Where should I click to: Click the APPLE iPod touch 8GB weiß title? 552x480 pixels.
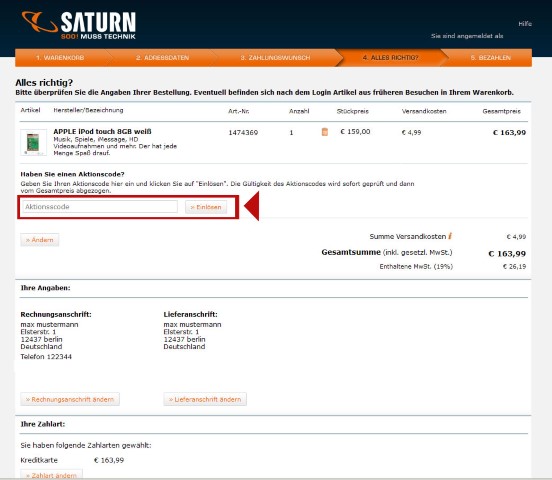(102, 131)
